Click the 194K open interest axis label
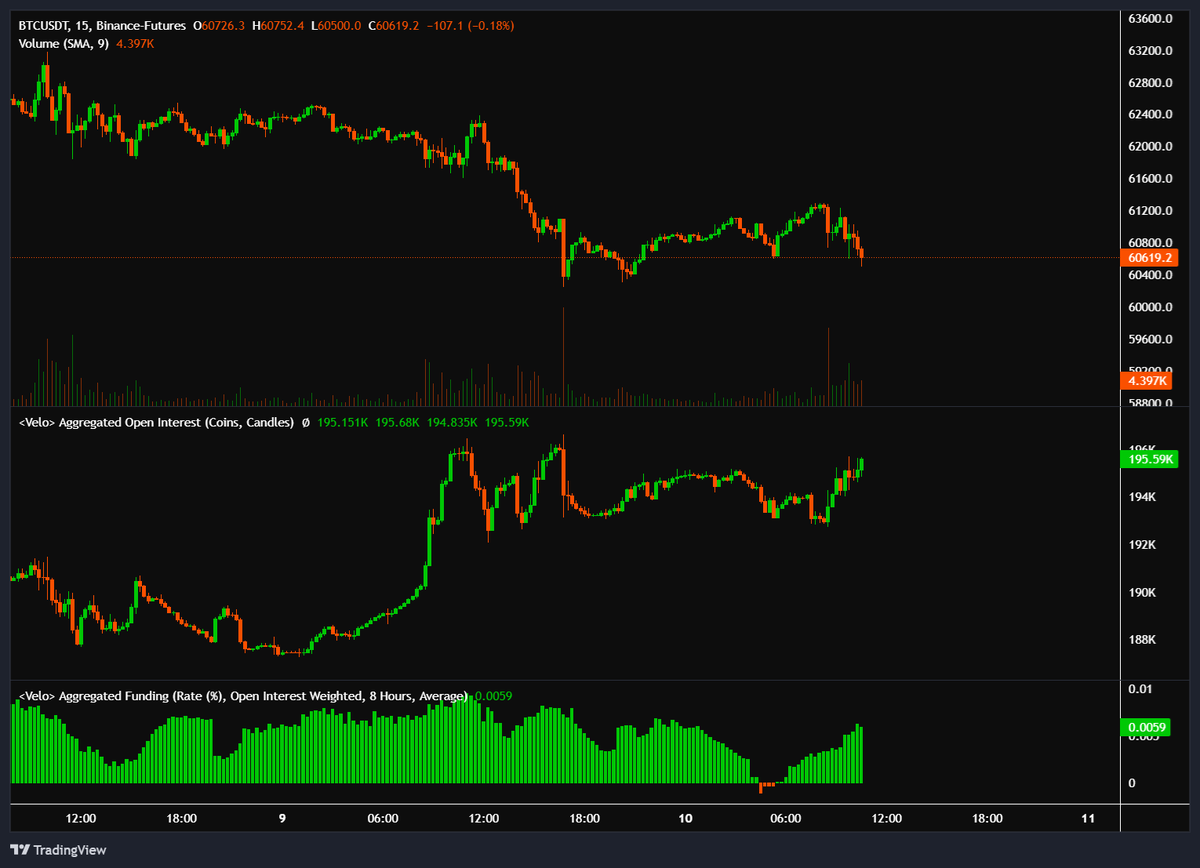The height and width of the screenshot is (868, 1200). (1141, 497)
